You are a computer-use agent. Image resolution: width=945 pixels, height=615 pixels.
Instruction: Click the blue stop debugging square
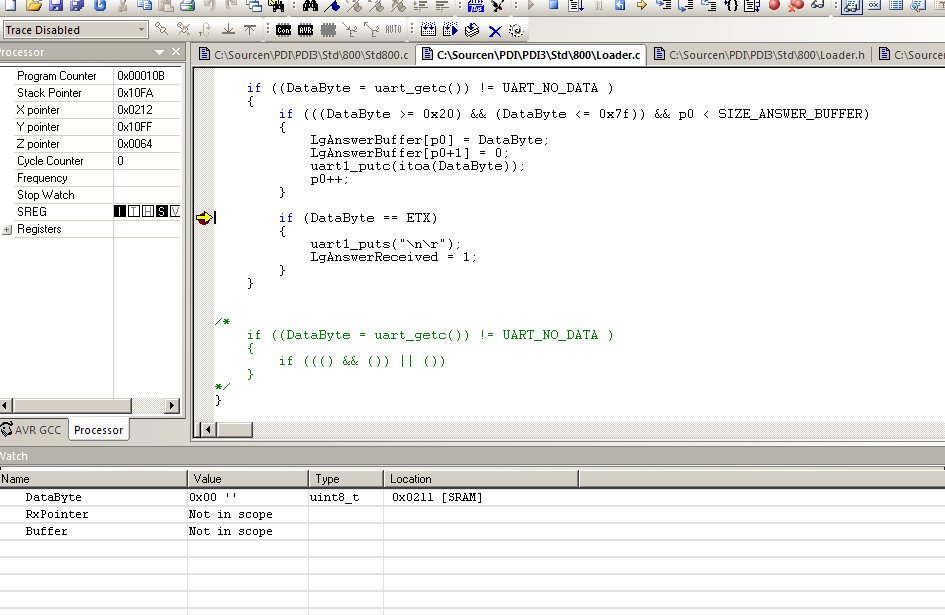point(553,5)
